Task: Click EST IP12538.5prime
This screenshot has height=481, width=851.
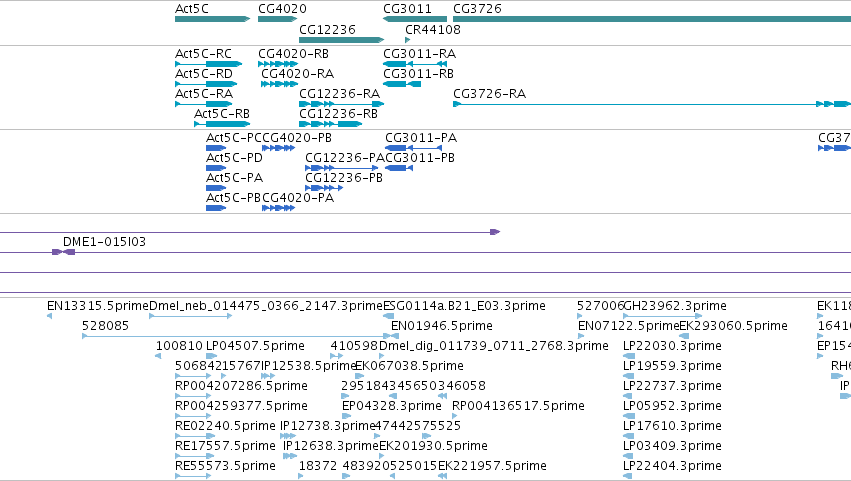Action: [x=309, y=366]
